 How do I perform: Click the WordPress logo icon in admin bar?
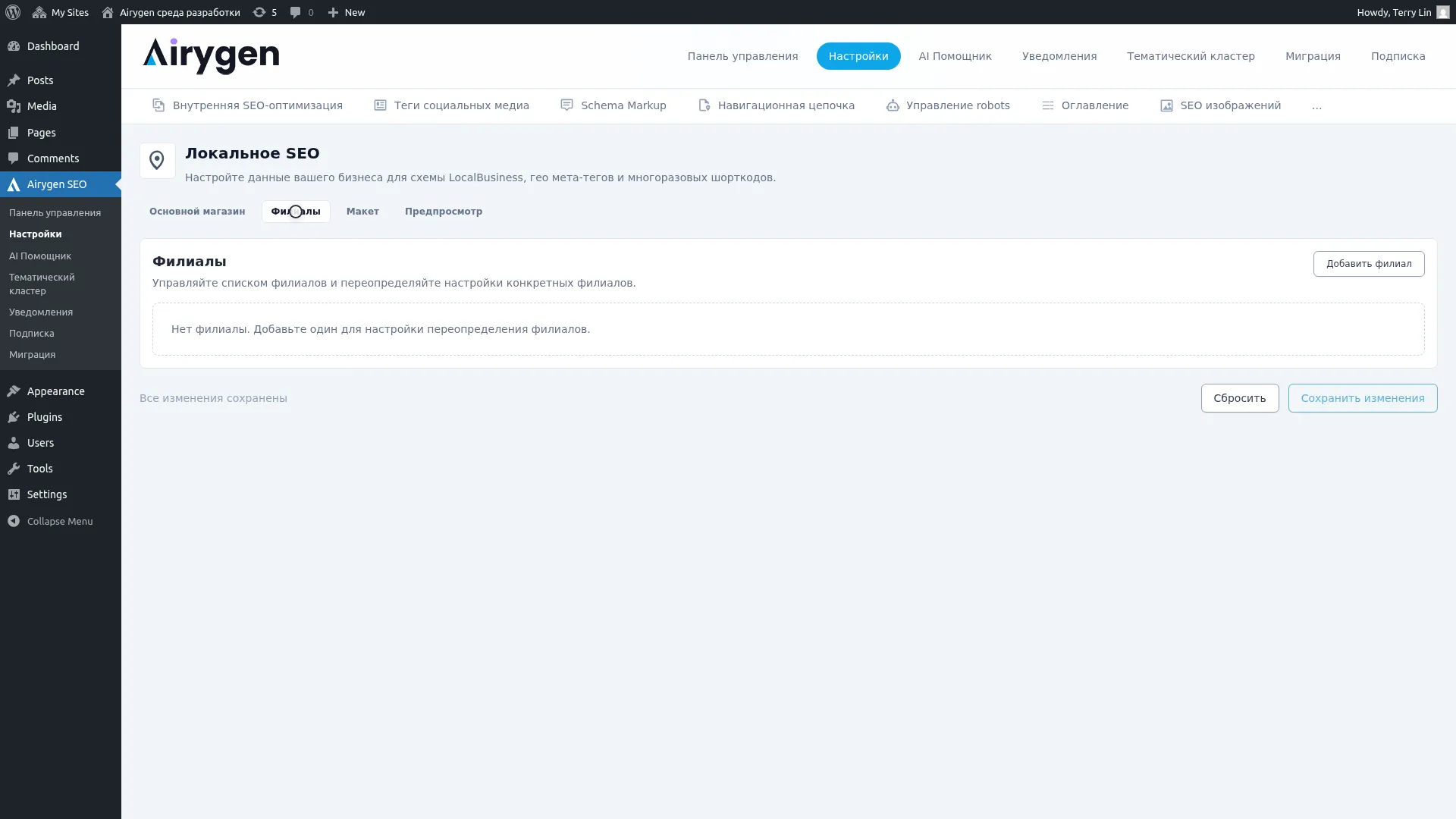(13, 12)
